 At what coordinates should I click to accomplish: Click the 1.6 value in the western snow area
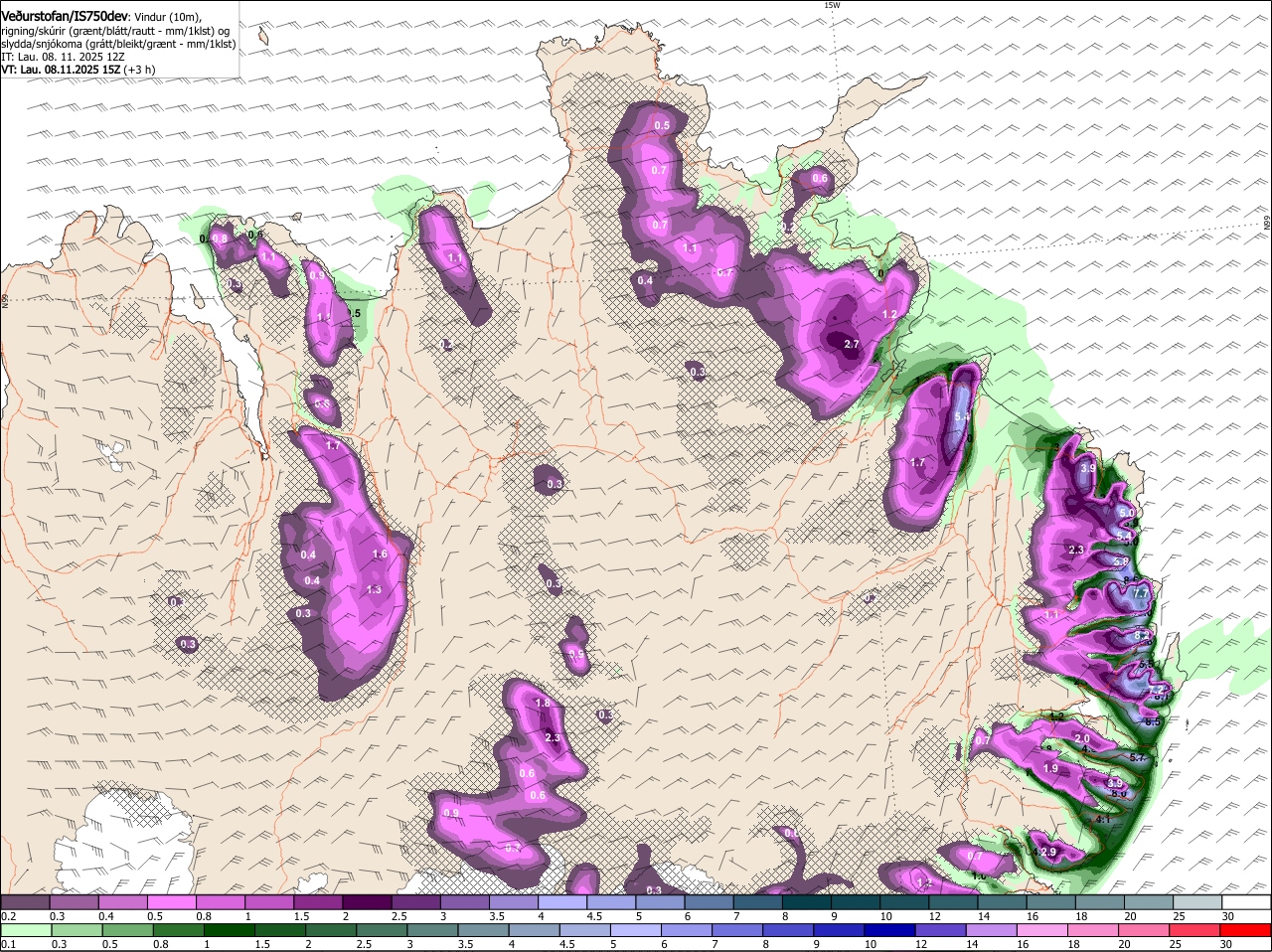click(x=379, y=555)
